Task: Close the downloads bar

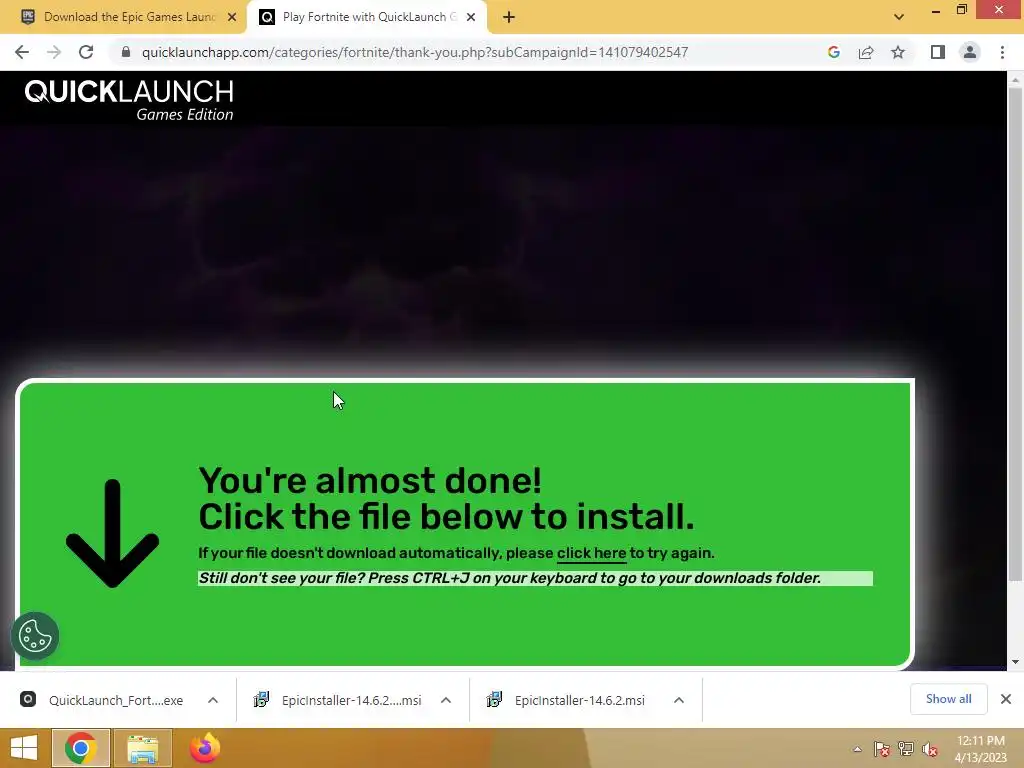Action: point(1006,699)
